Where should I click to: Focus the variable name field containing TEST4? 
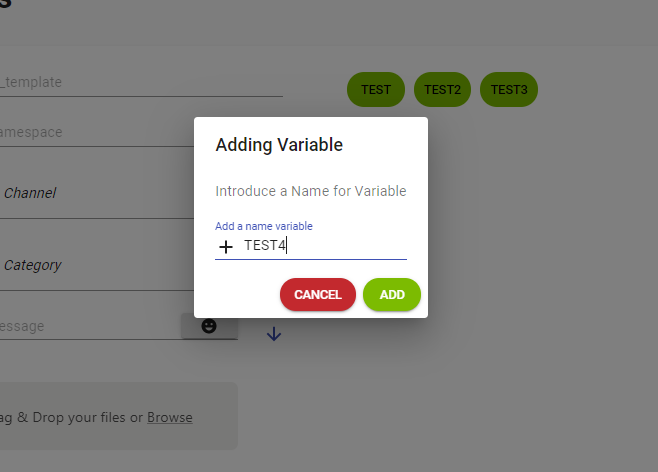(320, 246)
